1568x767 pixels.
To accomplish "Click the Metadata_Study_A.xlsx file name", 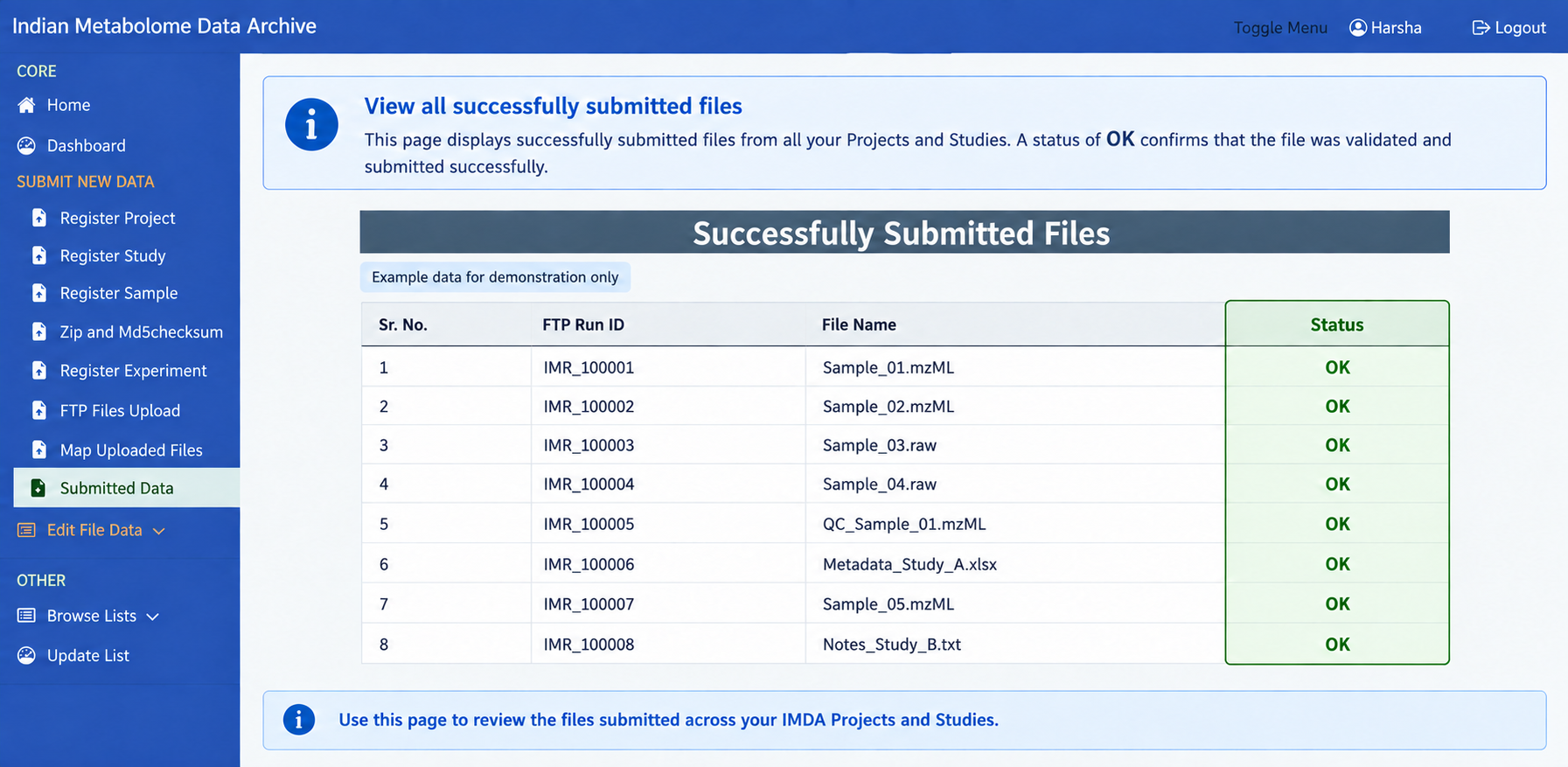I will tap(909, 564).
